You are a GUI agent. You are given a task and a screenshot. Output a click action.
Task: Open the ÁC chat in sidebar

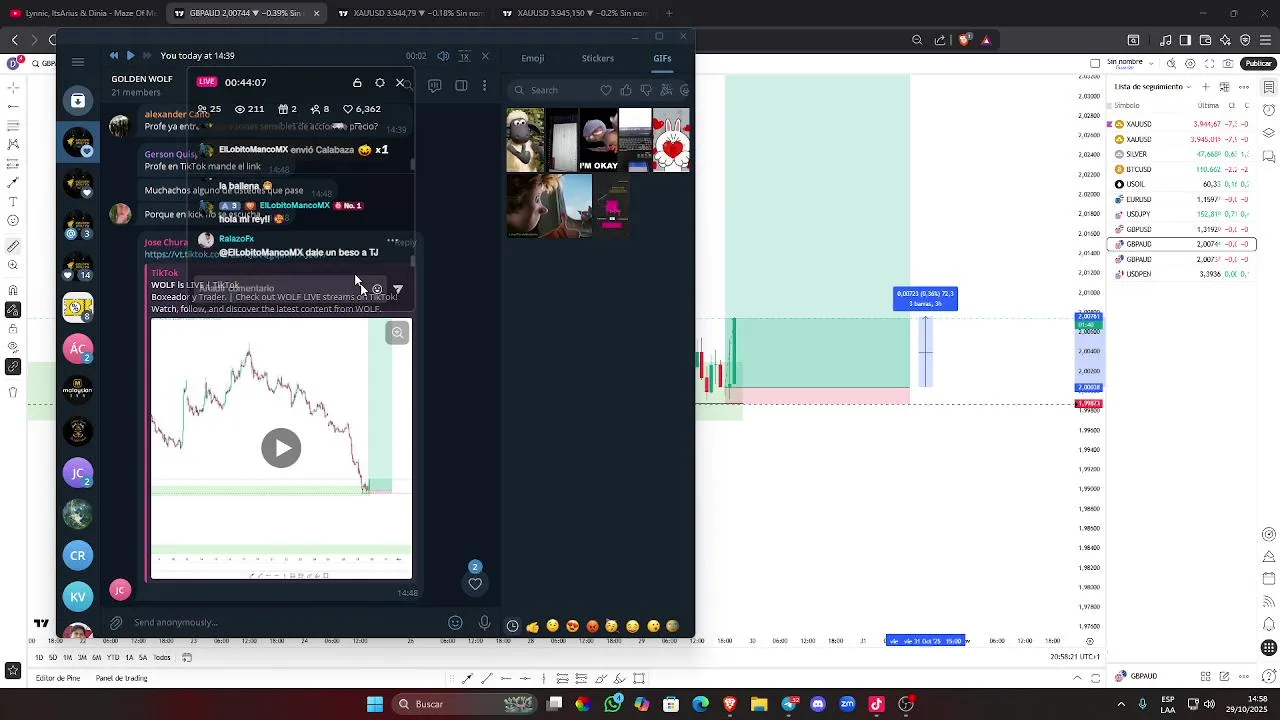point(78,349)
